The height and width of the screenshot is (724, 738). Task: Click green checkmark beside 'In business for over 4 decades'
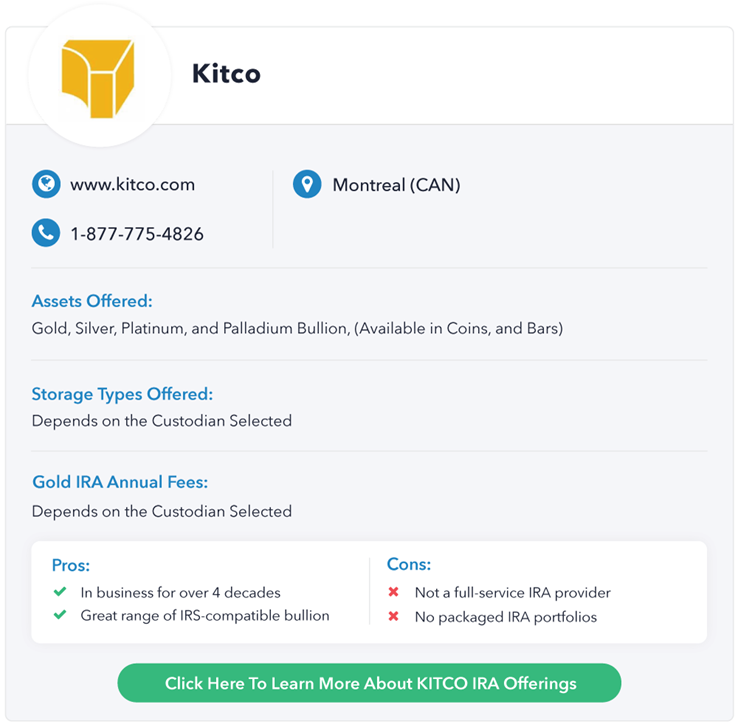tap(60, 591)
